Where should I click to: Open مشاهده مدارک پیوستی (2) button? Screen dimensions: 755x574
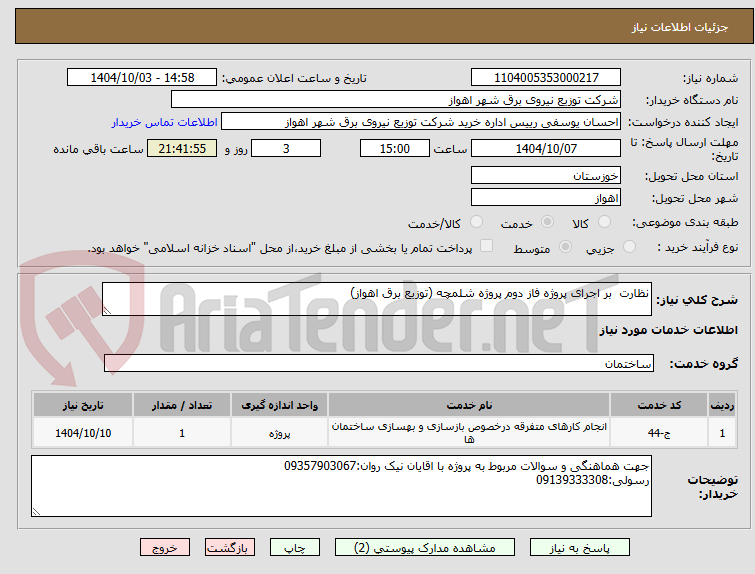coord(425,548)
